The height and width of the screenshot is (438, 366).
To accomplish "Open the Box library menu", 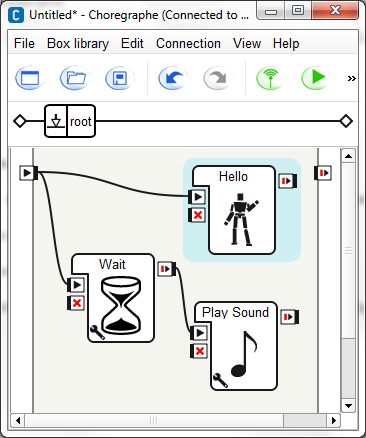I will [78, 44].
